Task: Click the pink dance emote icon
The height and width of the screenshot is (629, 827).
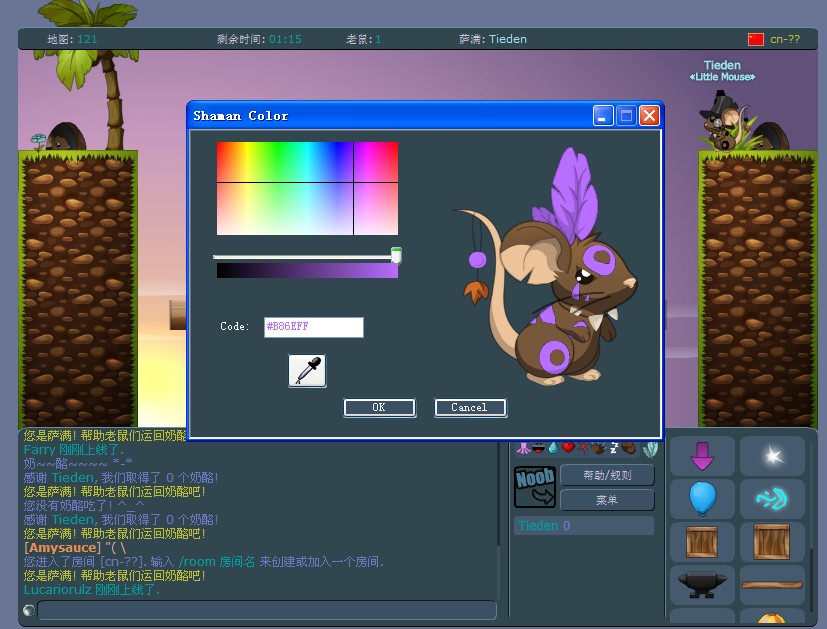Action: coord(523,448)
